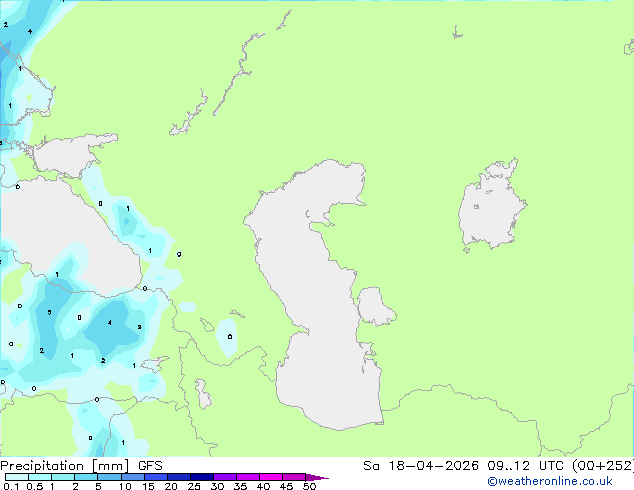The height and width of the screenshot is (490, 634).
Task: Click the '10' legend scale label
Action: click(125, 486)
